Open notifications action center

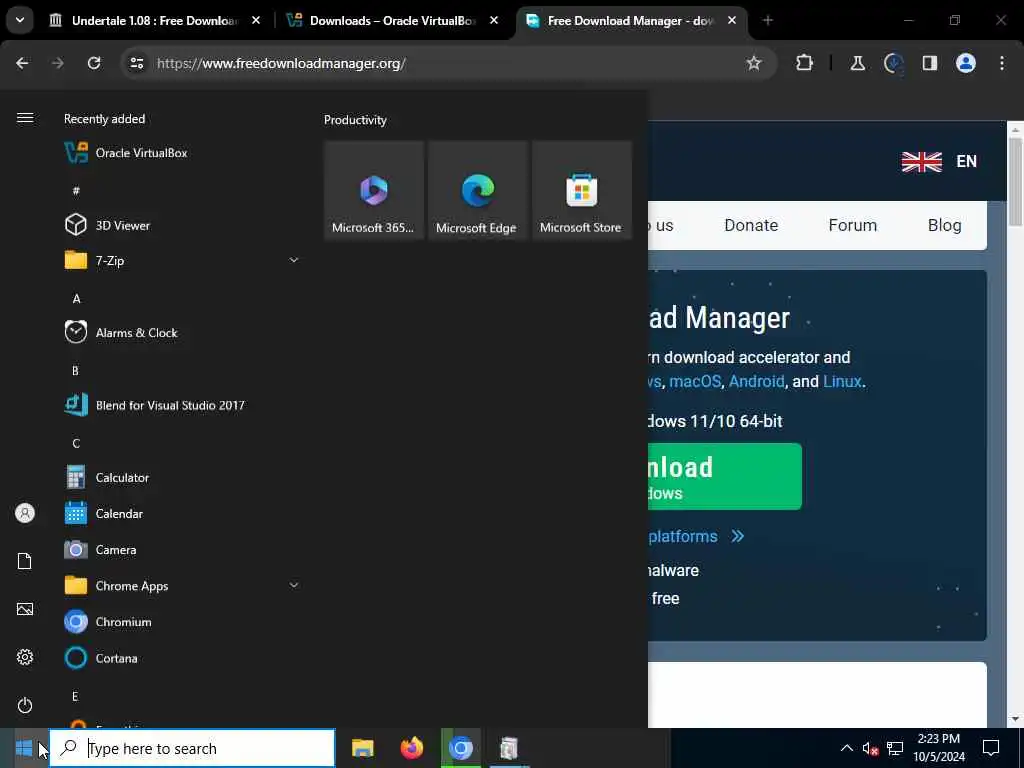pyautogui.click(x=991, y=748)
